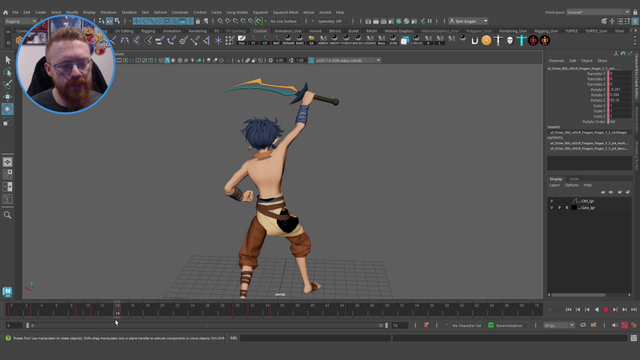Choose the Lasso select tool

7,72
